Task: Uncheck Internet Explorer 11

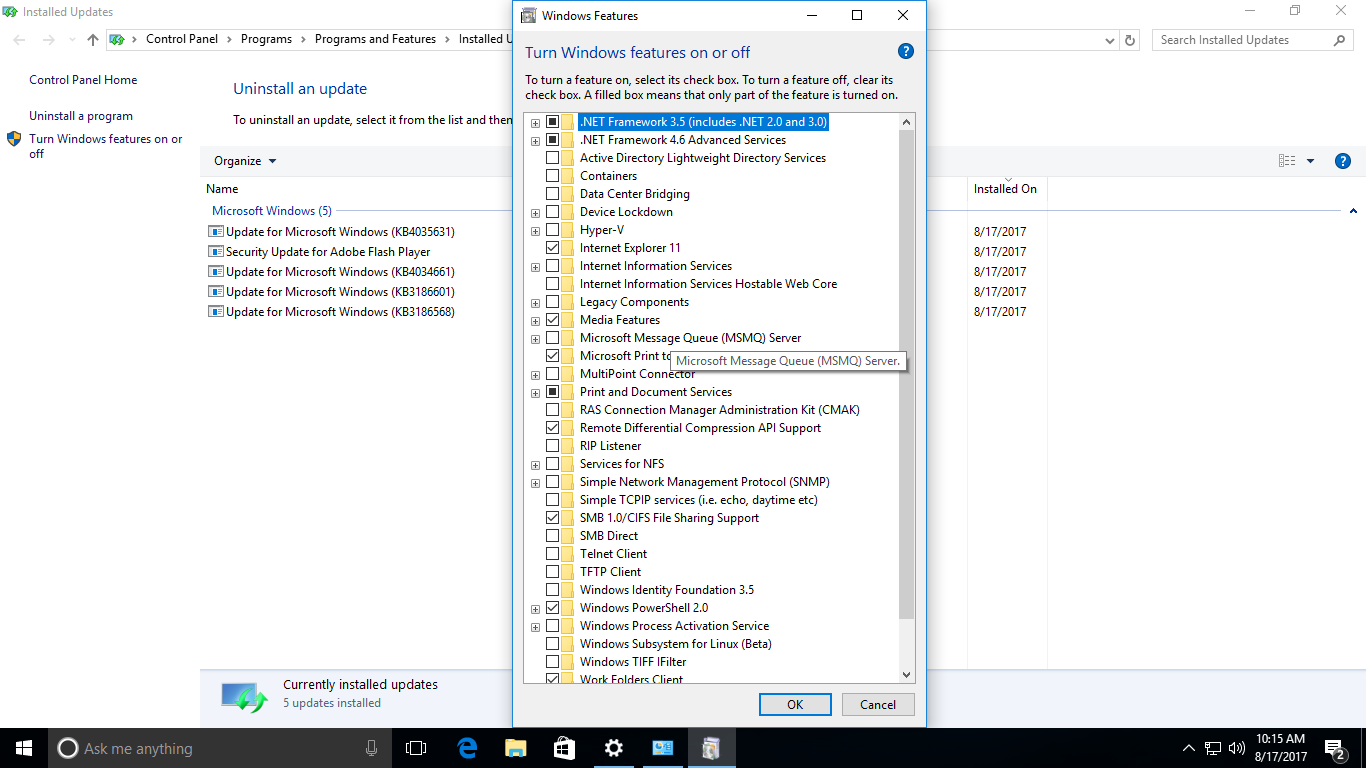Action: click(552, 248)
